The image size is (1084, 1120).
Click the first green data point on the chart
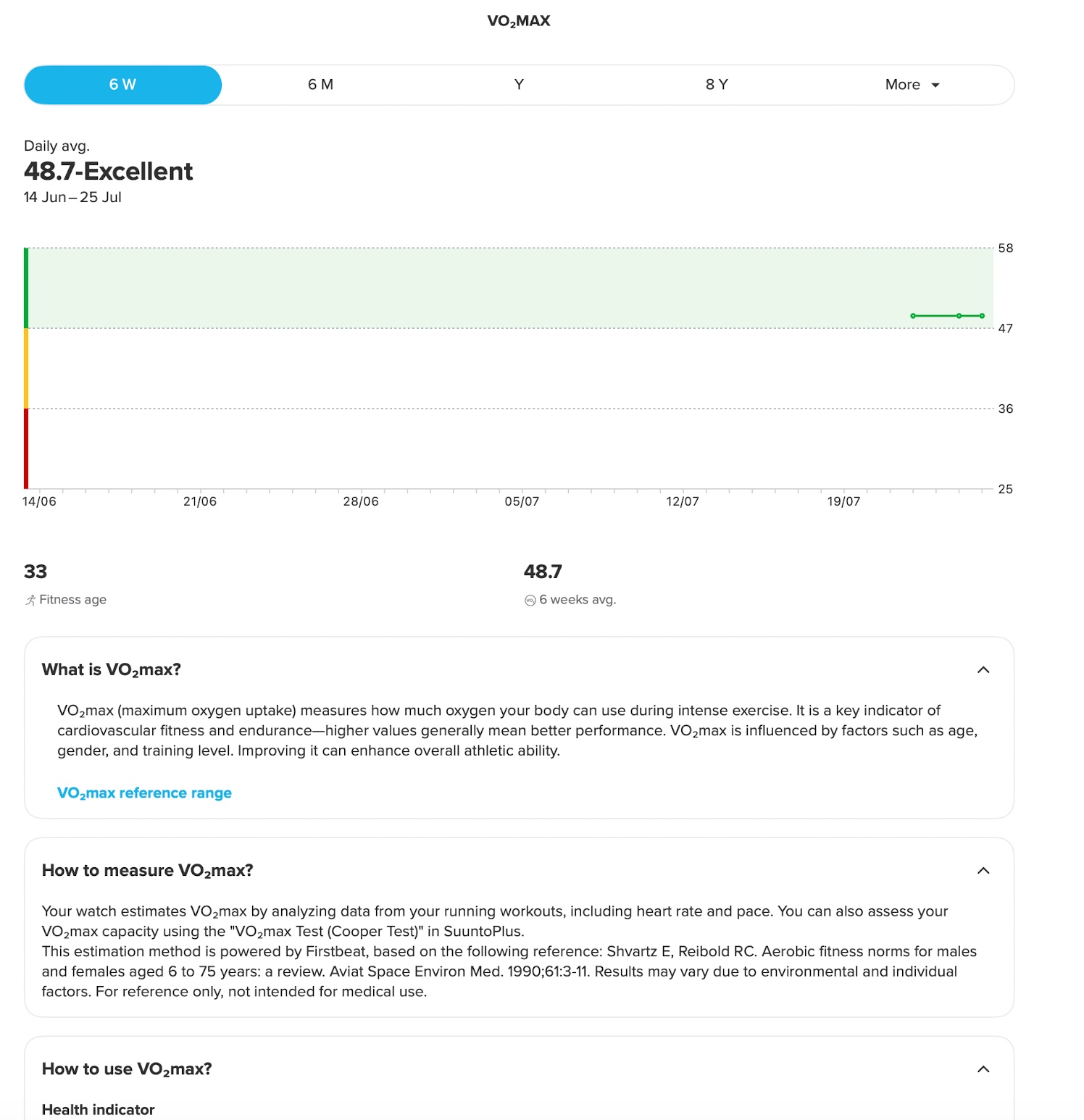click(913, 316)
